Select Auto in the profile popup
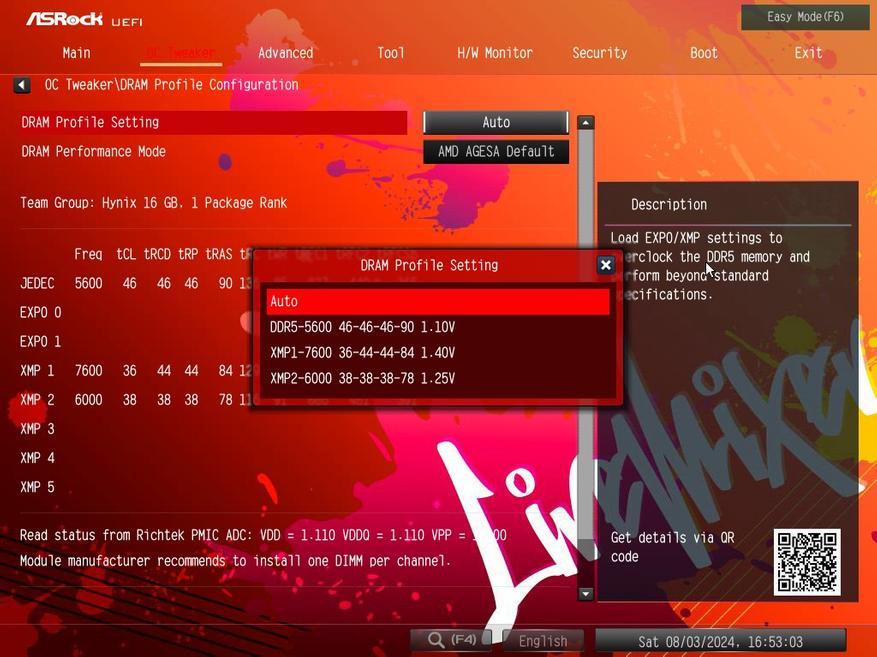Viewport: 877px width, 657px height. point(438,301)
